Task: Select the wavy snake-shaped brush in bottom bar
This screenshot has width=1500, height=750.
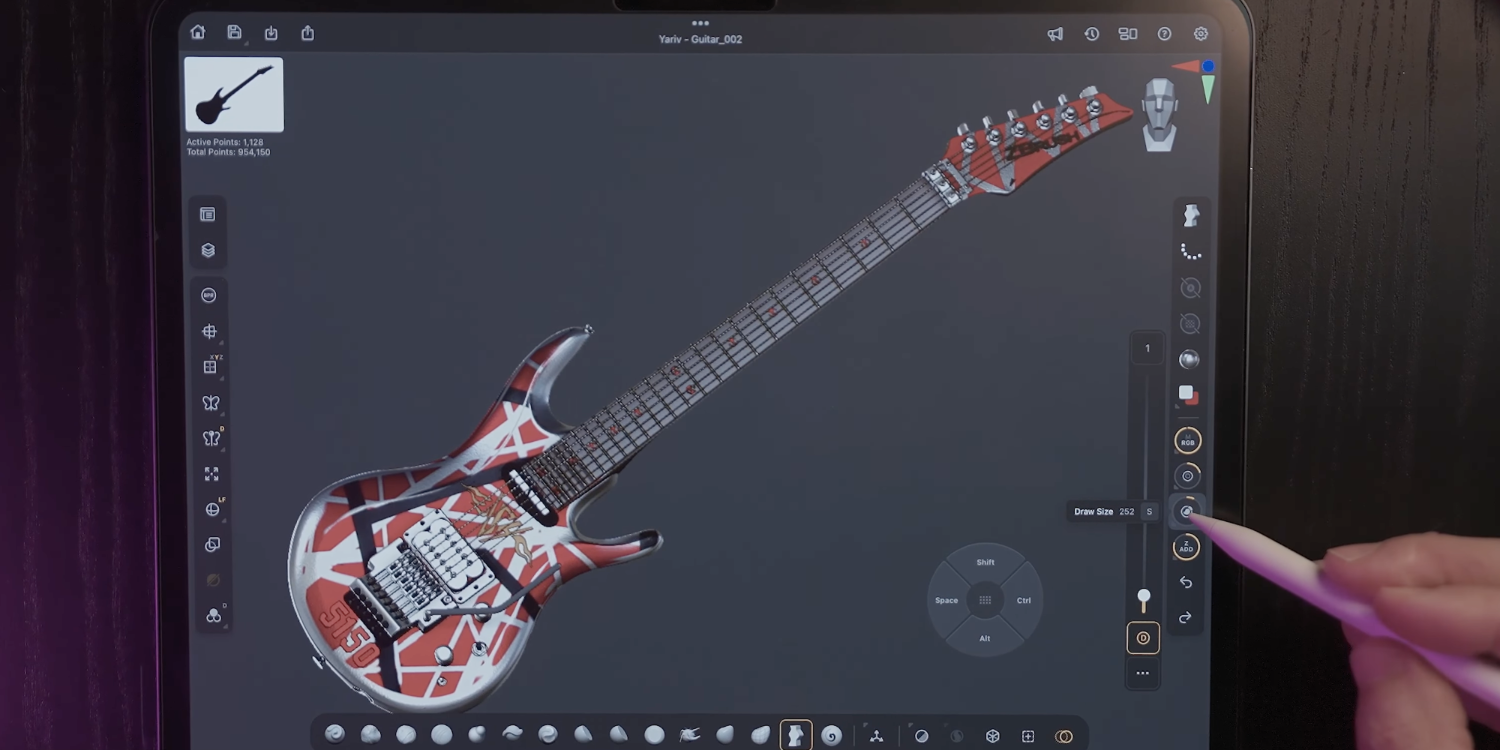Action: click(512, 735)
